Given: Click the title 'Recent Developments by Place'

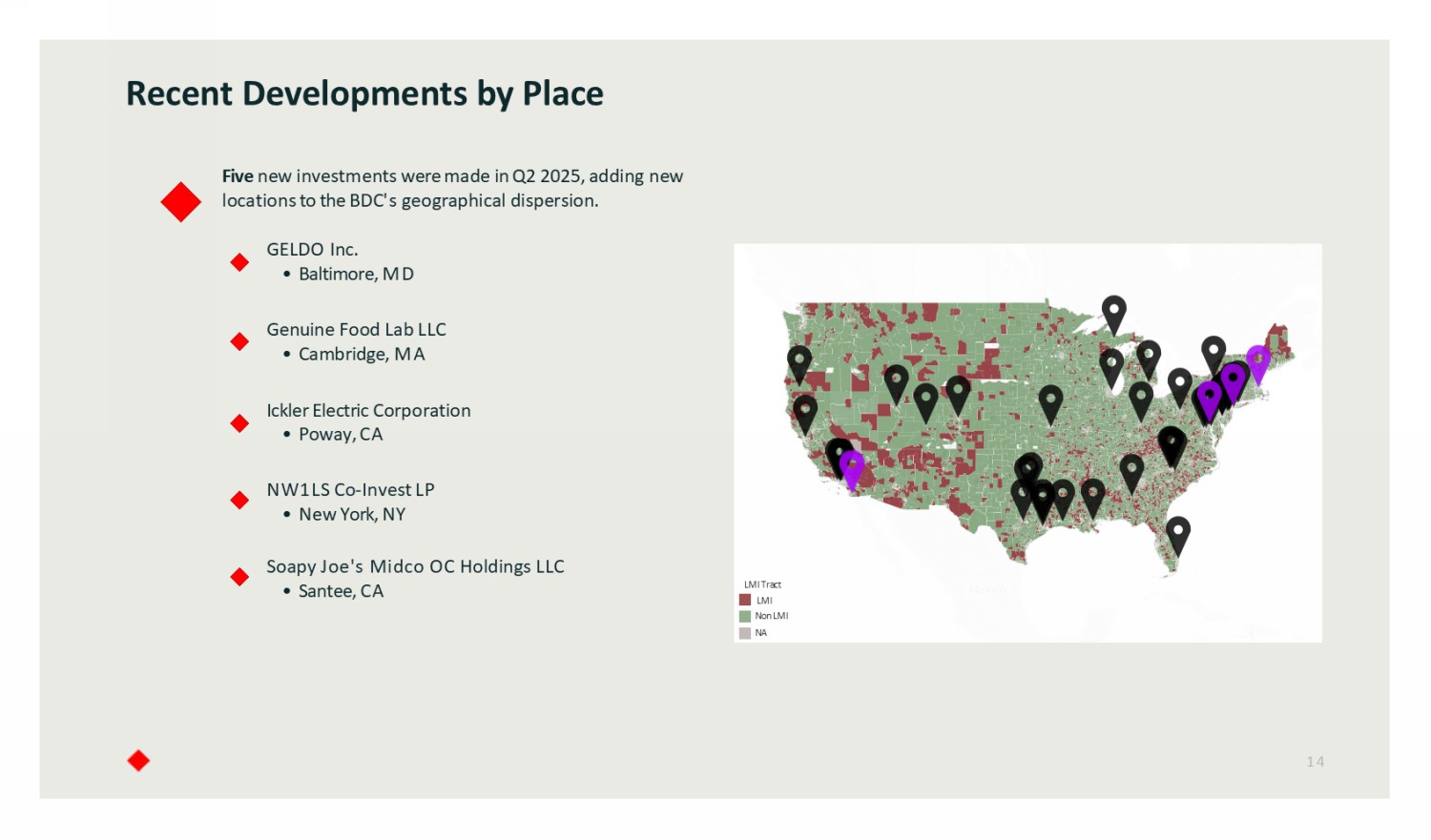Looking at the screenshot, I should [x=364, y=93].
